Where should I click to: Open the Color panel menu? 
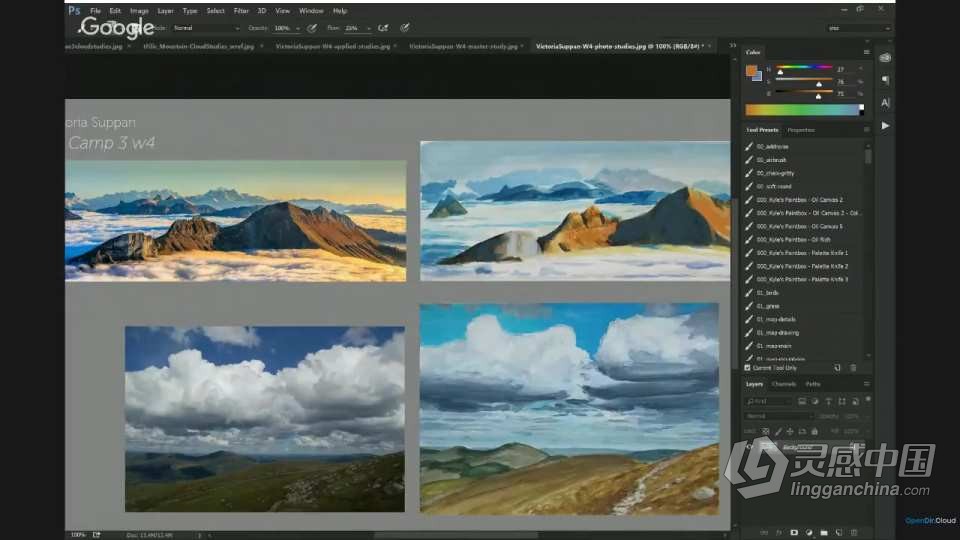866,52
